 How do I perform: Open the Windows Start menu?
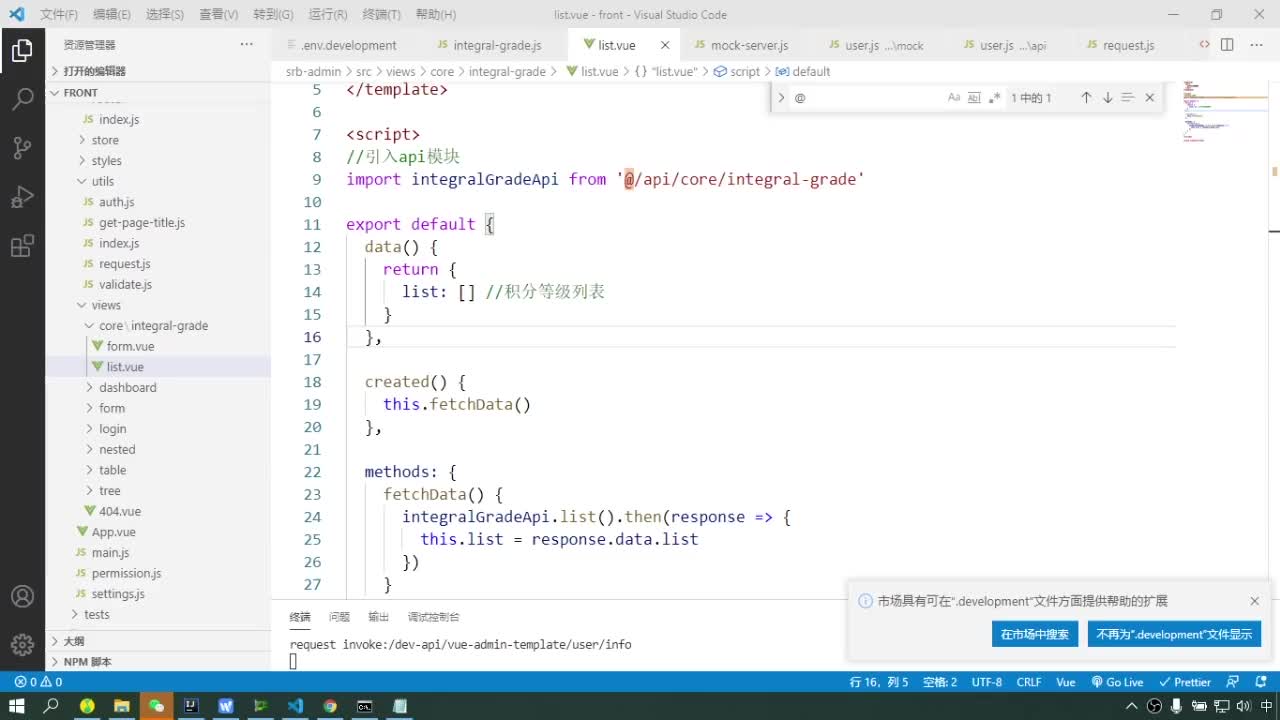click(x=17, y=706)
